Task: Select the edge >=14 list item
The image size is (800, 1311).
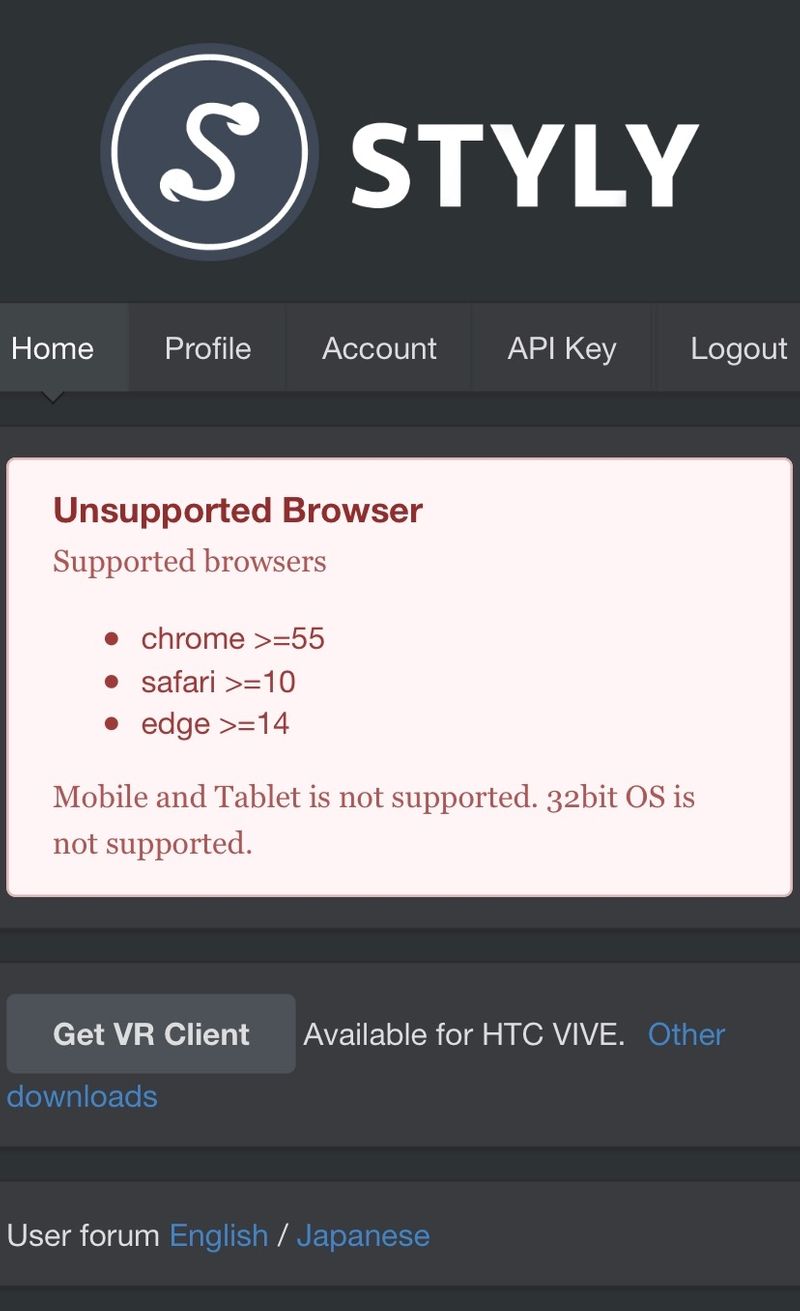Action: click(215, 724)
